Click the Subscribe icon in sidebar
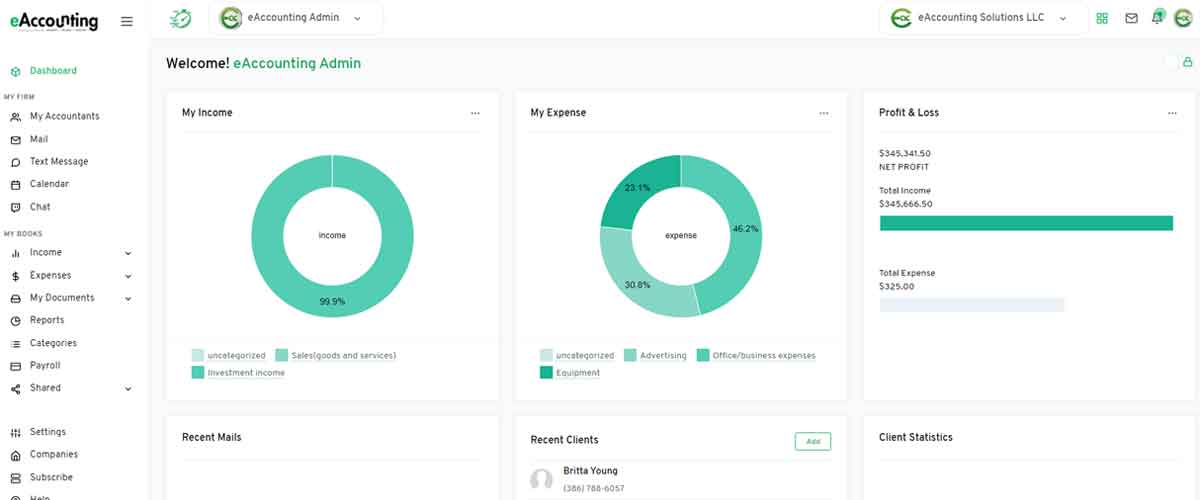This screenshot has height=500, width=1200. coord(15,478)
